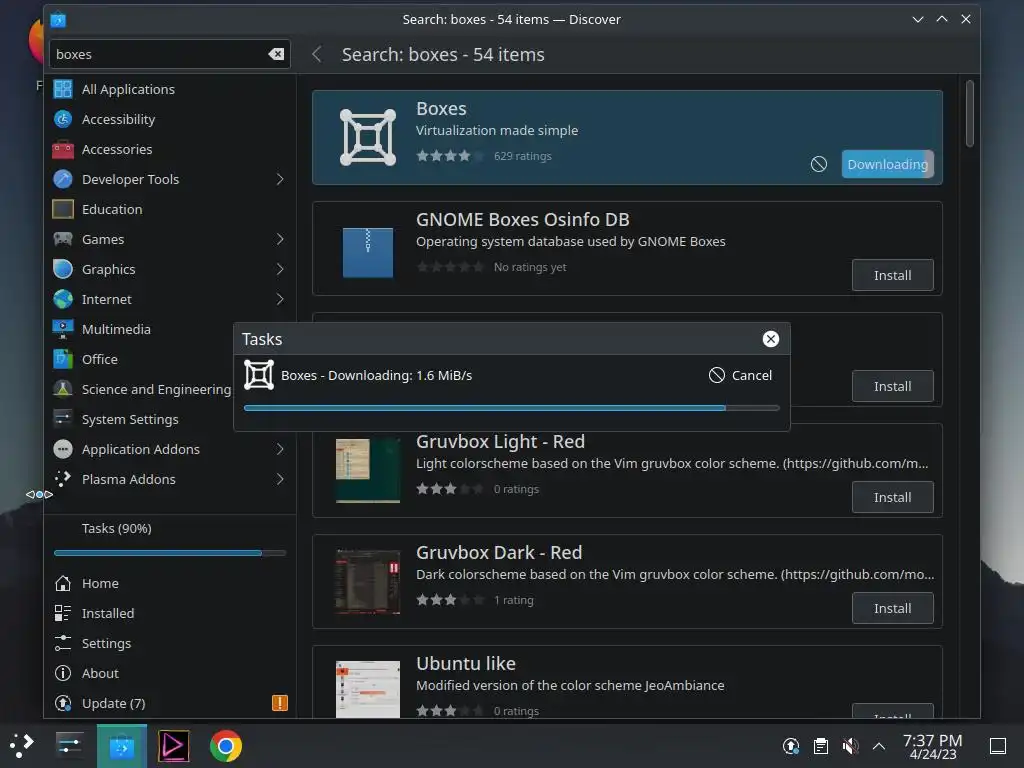Select the Plasma Addons category icon

tap(63, 480)
